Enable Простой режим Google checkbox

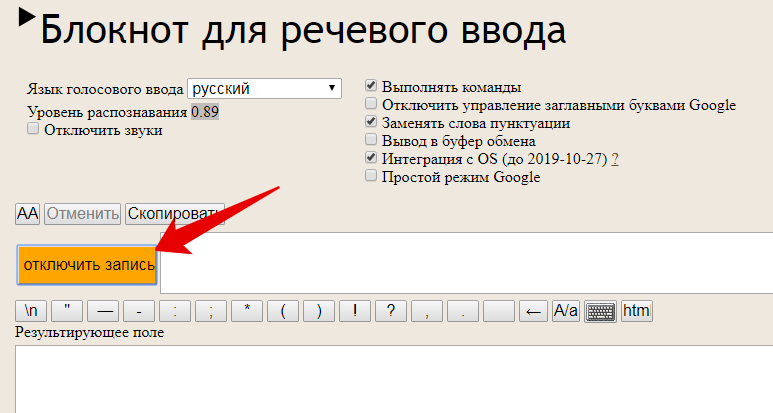(371, 175)
